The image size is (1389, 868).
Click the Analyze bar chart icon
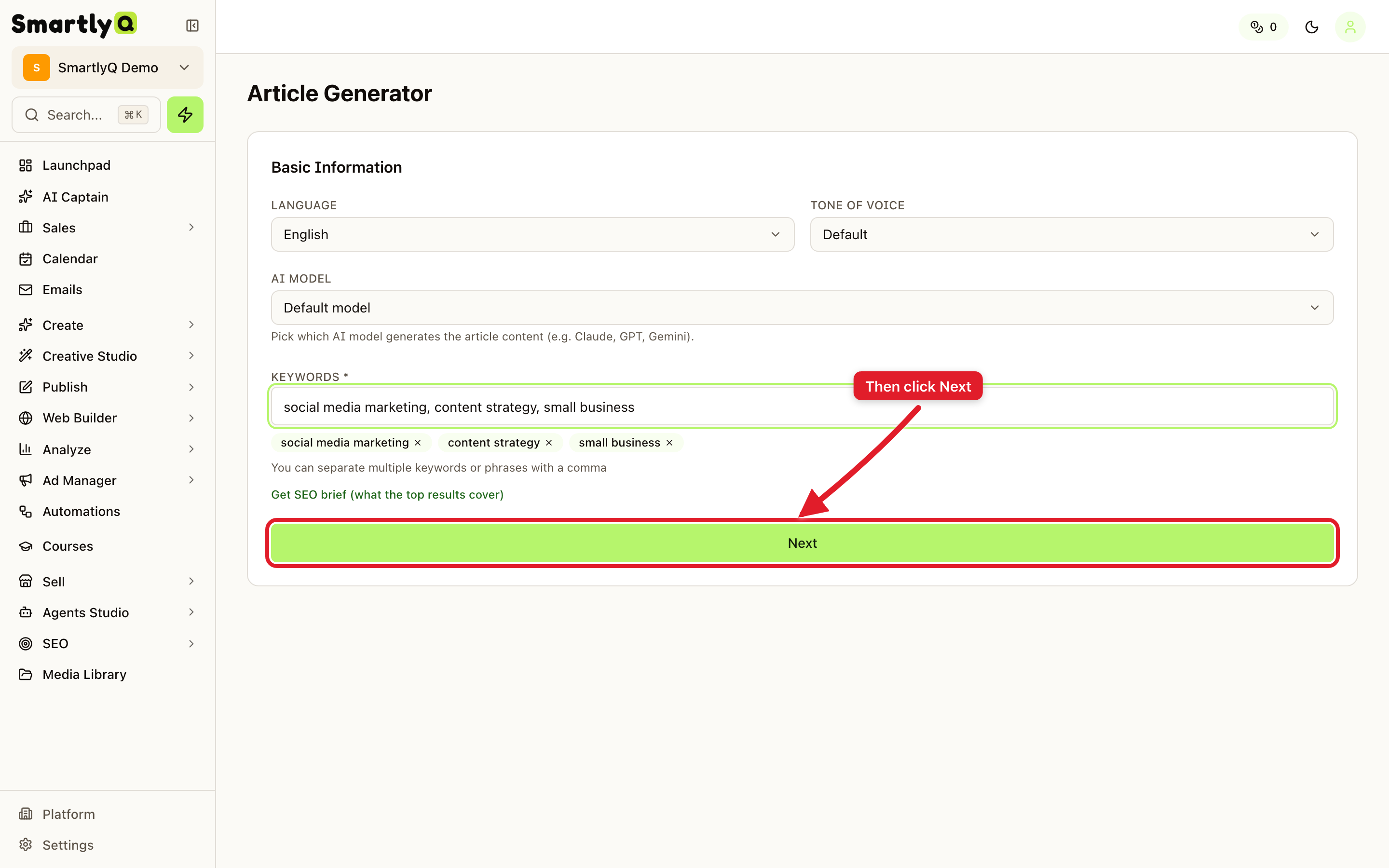(x=25, y=449)
